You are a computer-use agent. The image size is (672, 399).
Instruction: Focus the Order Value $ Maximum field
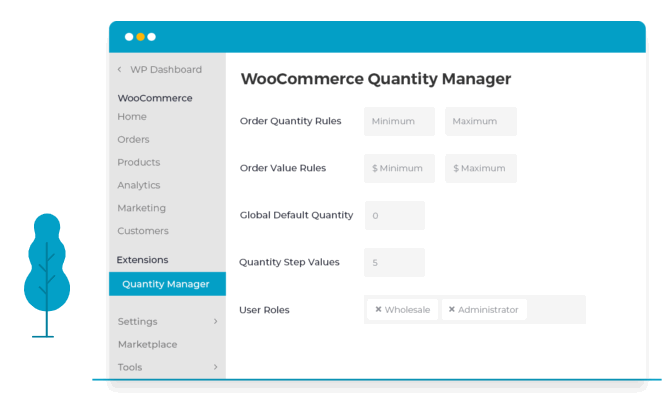[481, 168]
